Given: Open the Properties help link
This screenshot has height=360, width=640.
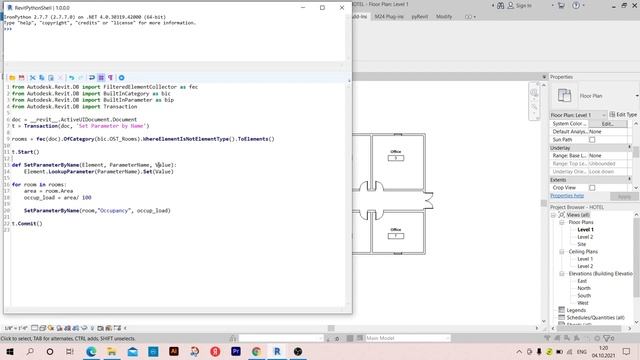Looking at the screenshot, I should (567, 196).
